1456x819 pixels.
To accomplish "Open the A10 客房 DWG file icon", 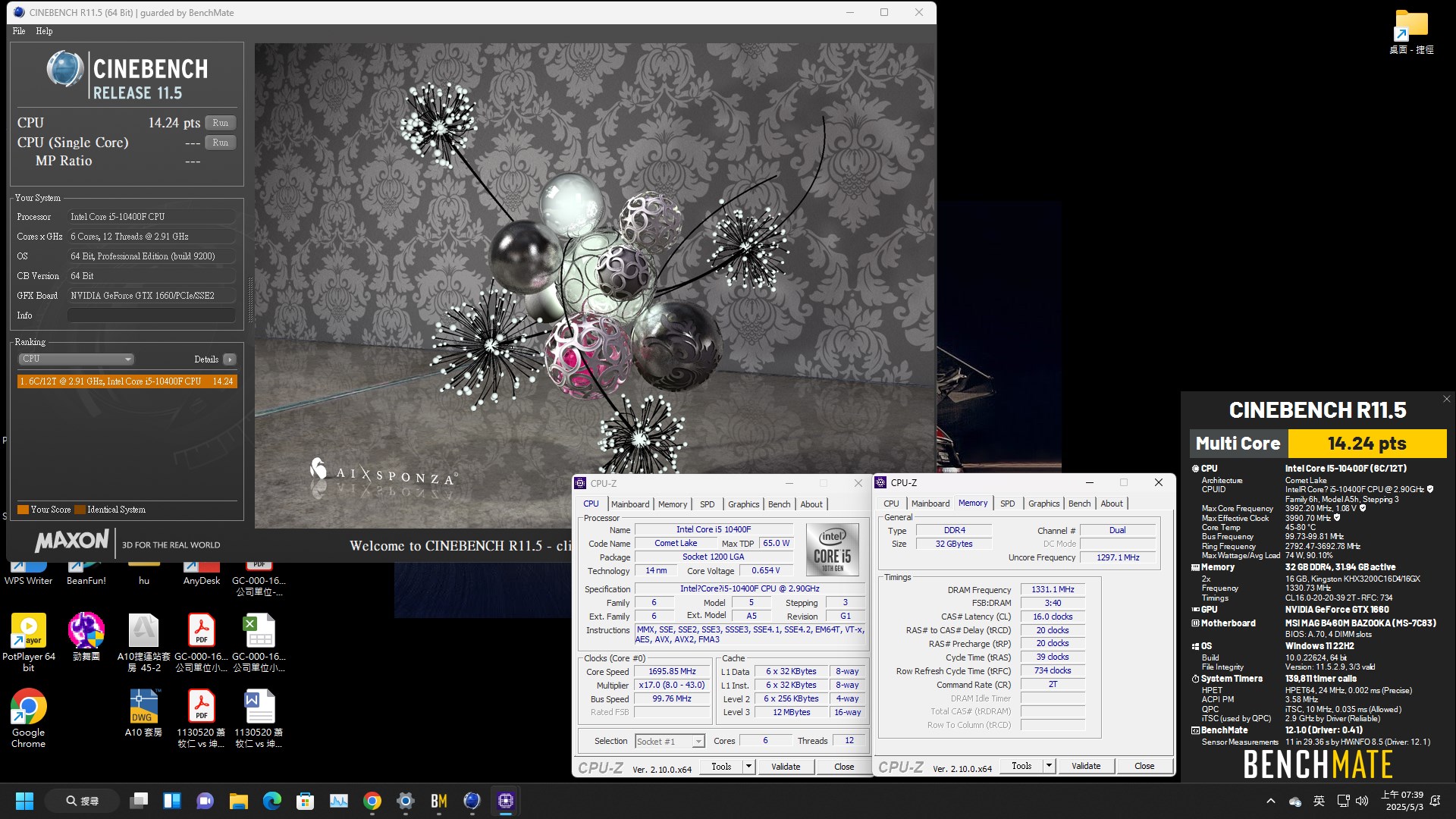I will (144, 713).
